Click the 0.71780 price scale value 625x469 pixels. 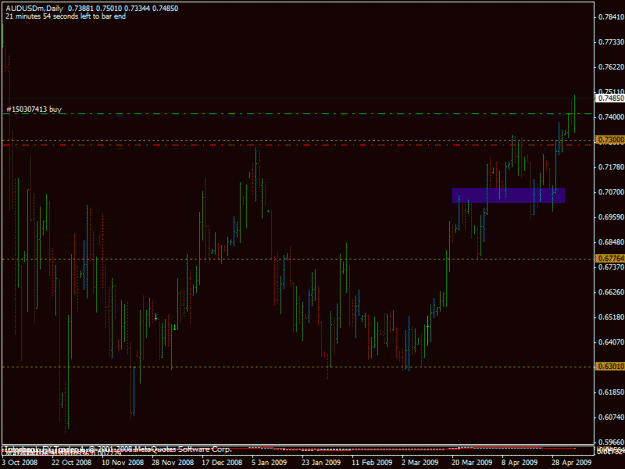(611, 167)
